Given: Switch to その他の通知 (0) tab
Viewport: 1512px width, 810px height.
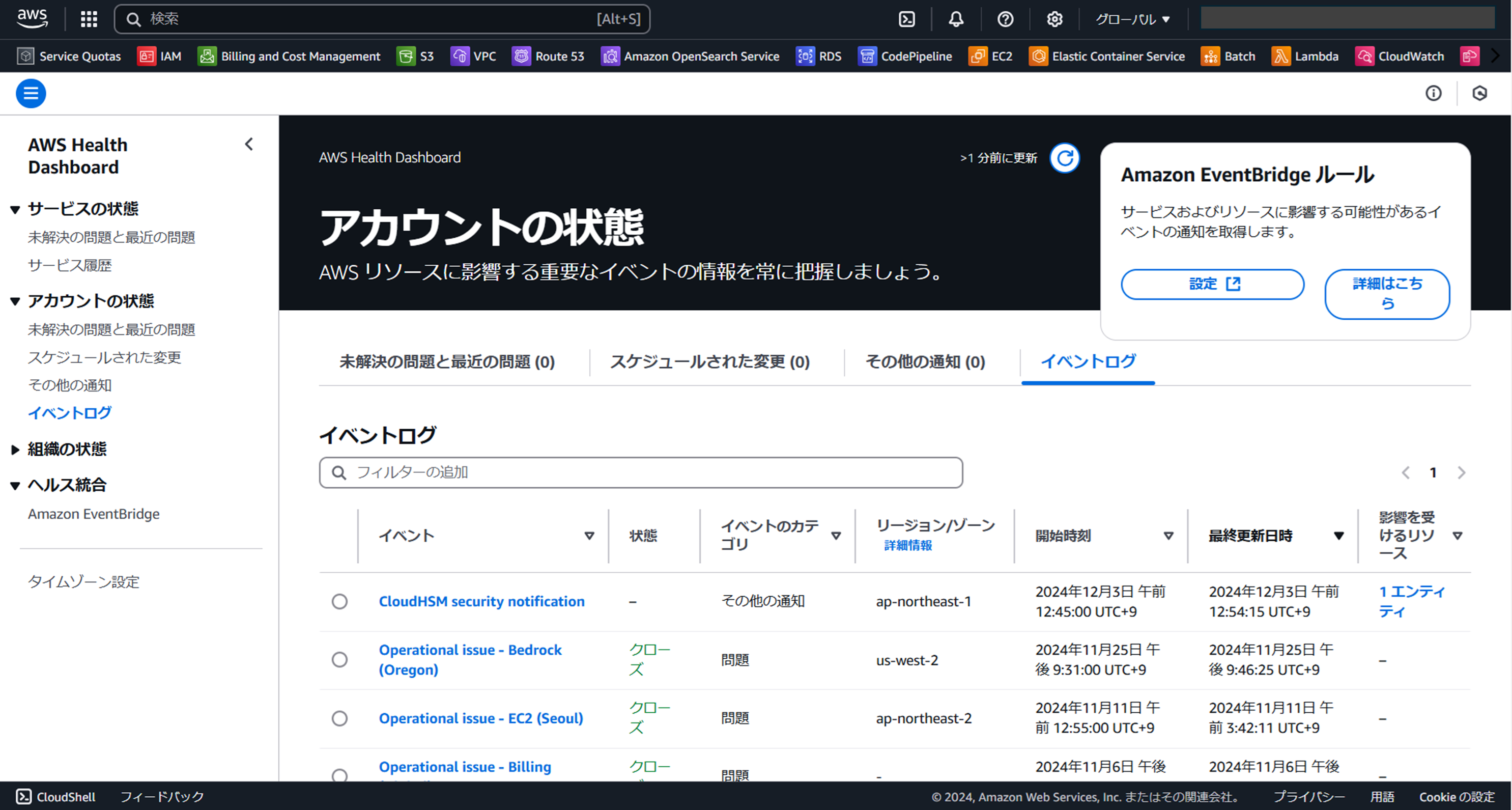Looking at the screenshot, I should pyautogui.click(x=925, y=362).
